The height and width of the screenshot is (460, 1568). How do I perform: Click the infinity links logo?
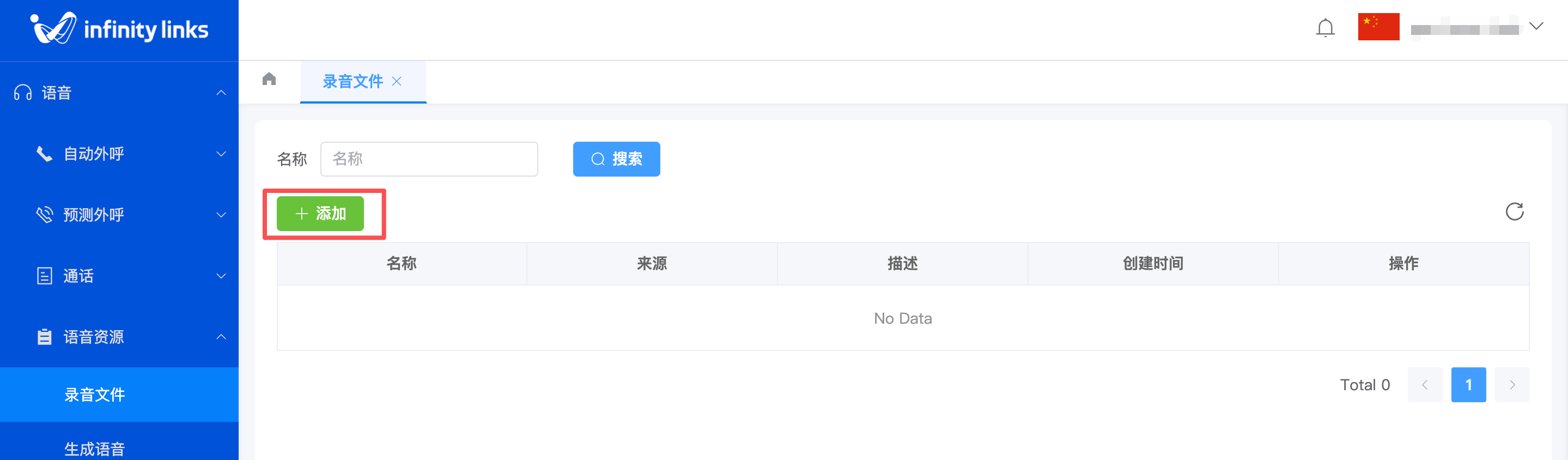pos(119,29)
